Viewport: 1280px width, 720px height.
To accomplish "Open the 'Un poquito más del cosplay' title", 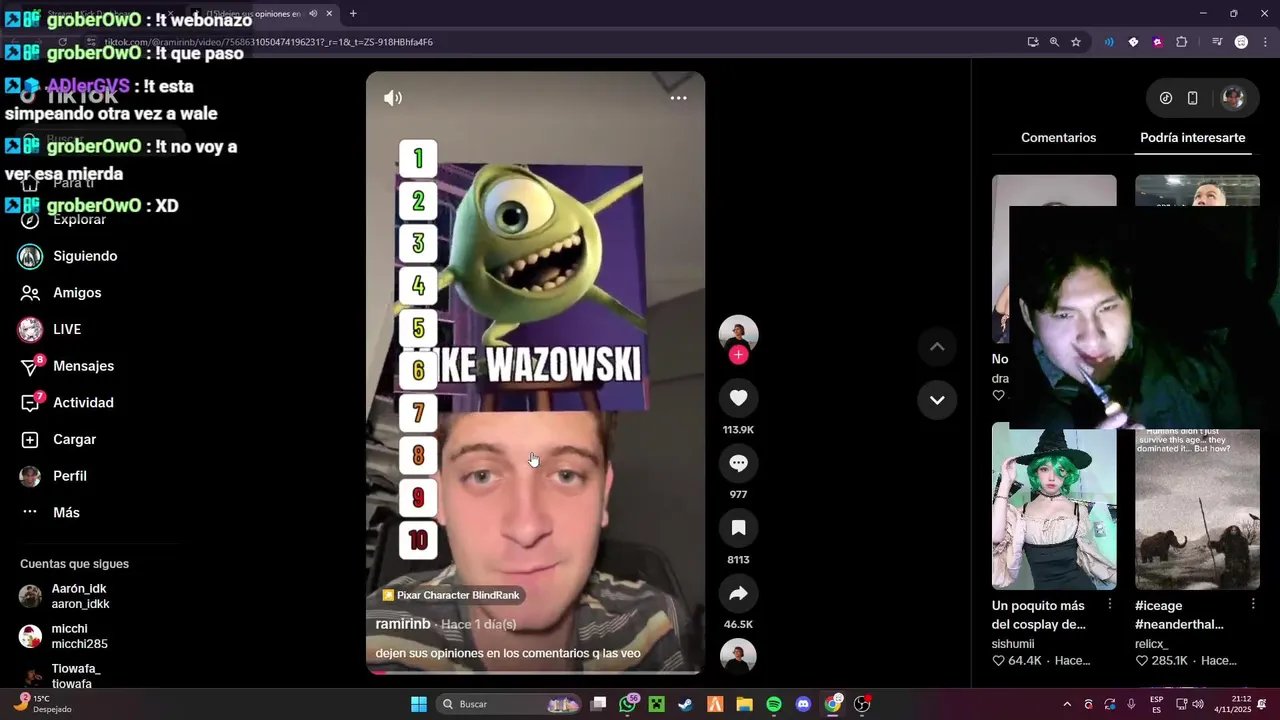I will pos(1038,615).
